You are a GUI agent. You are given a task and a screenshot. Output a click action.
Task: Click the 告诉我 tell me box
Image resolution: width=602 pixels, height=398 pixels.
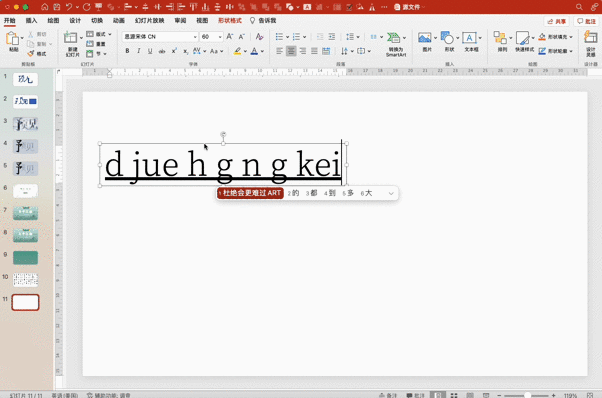(263, 21)
